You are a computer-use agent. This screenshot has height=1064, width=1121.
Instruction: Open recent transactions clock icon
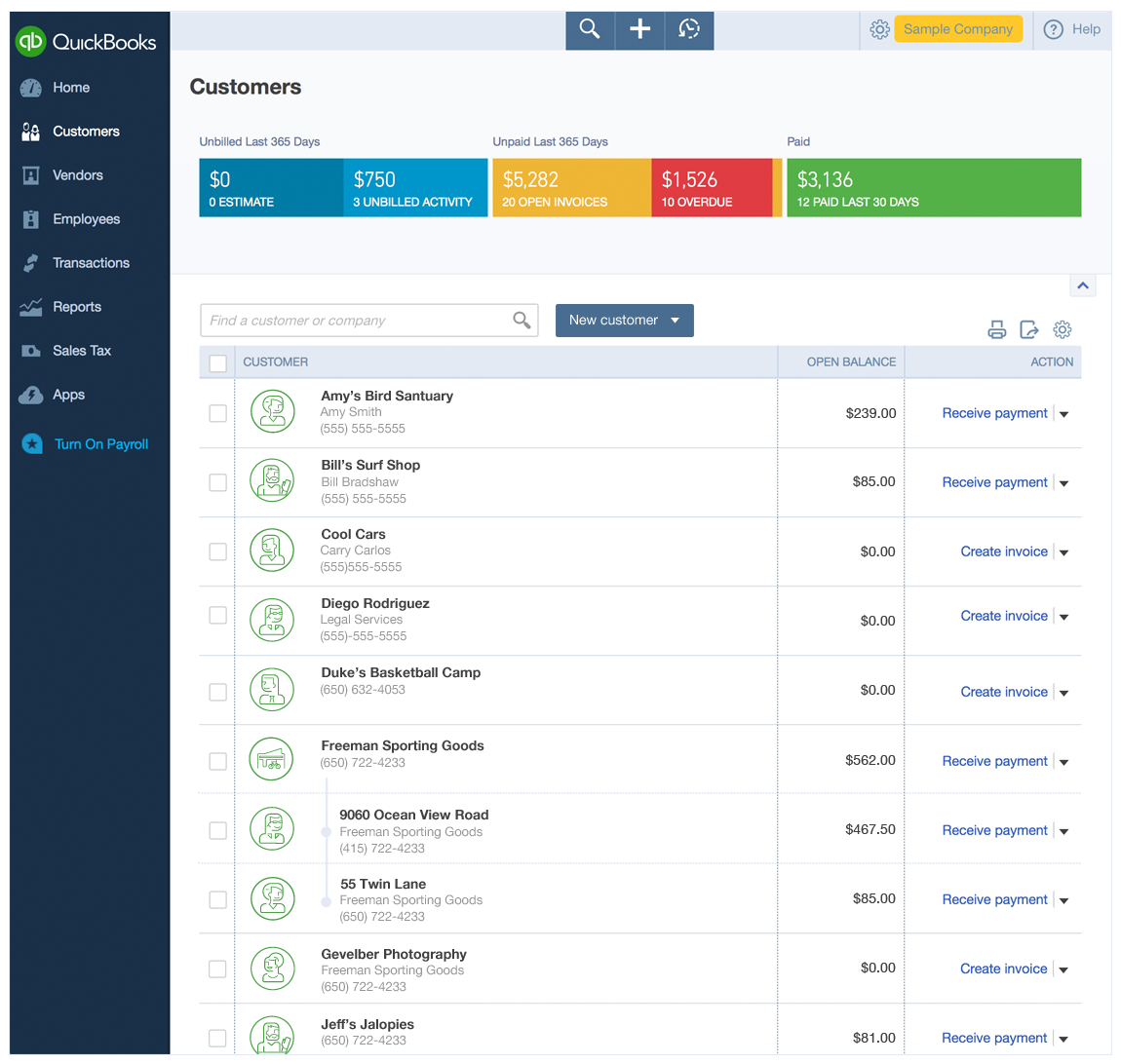pos(689,29)
